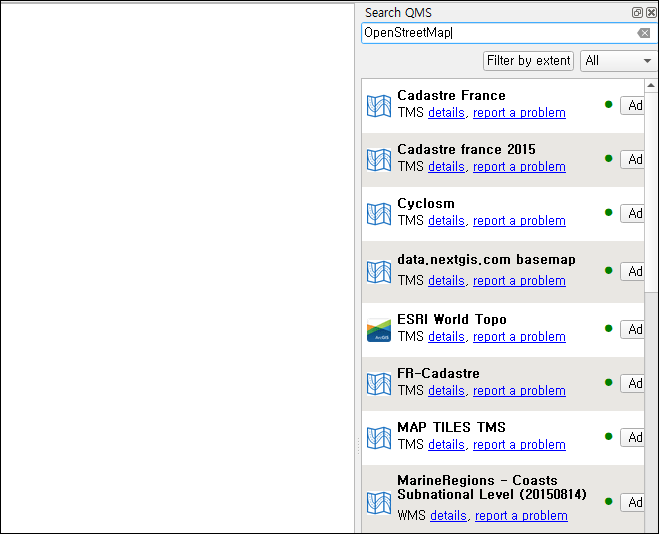
Task: Select the data.nextgis.com basemap title
Action: pyautogui.click(x=487, y=260)
